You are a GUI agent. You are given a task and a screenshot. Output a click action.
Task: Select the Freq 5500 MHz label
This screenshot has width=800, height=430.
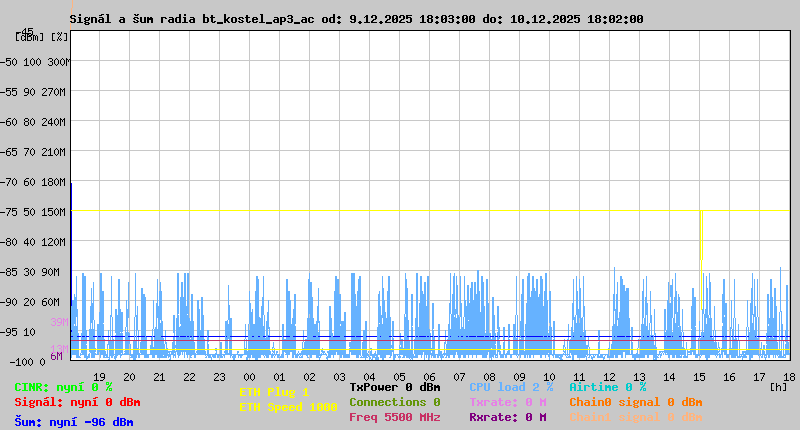tap(394, 417)
